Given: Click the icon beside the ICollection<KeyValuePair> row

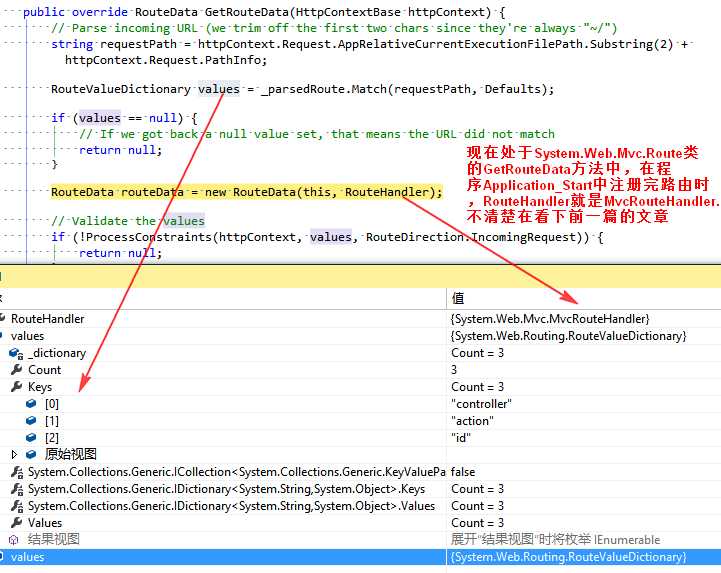Looking at the screenshot, I should pyautogui.click(x=17, y=472).
